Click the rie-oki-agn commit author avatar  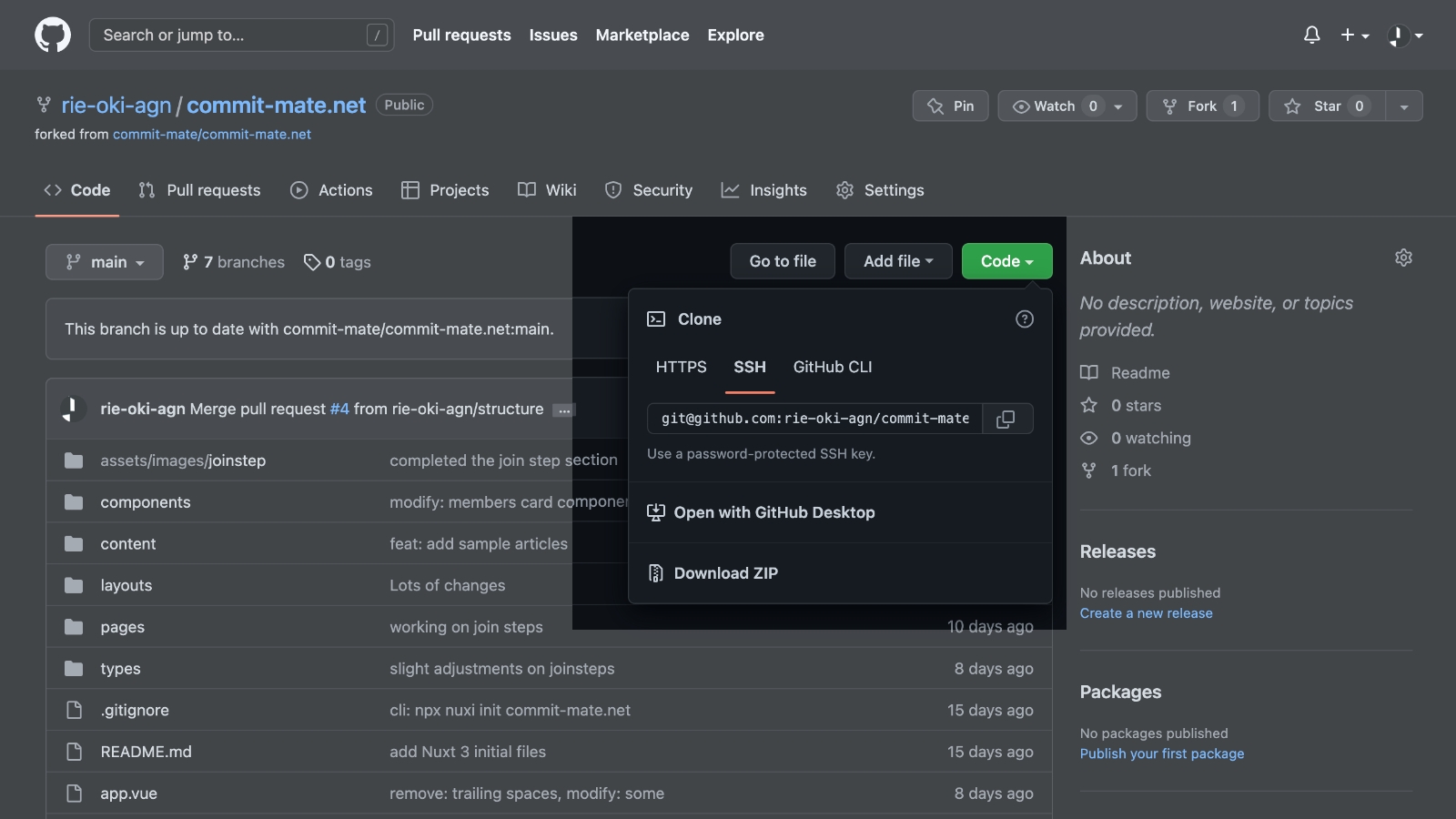point(73,409)
